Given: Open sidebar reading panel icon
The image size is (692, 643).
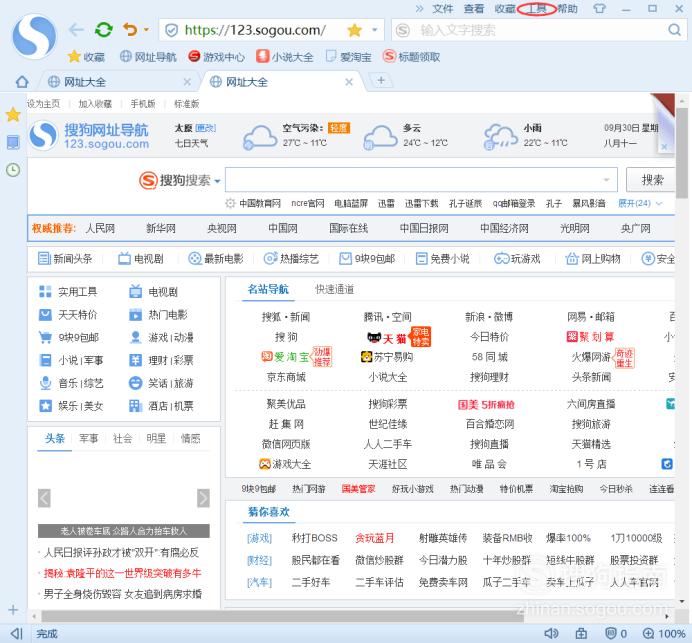Looking at the screenshot, I should pos(13,142).
